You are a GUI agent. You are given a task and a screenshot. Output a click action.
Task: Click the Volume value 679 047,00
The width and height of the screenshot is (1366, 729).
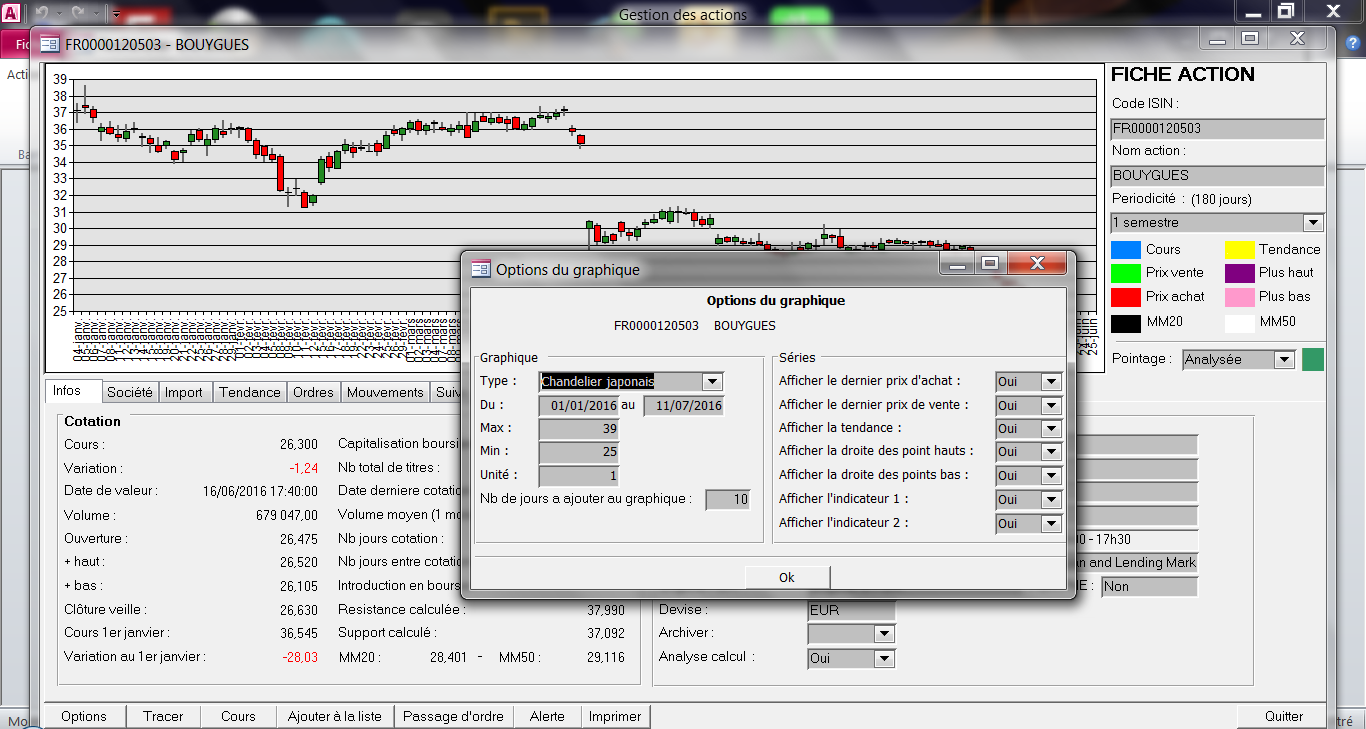pyautogui.click(x=287, y=516)
